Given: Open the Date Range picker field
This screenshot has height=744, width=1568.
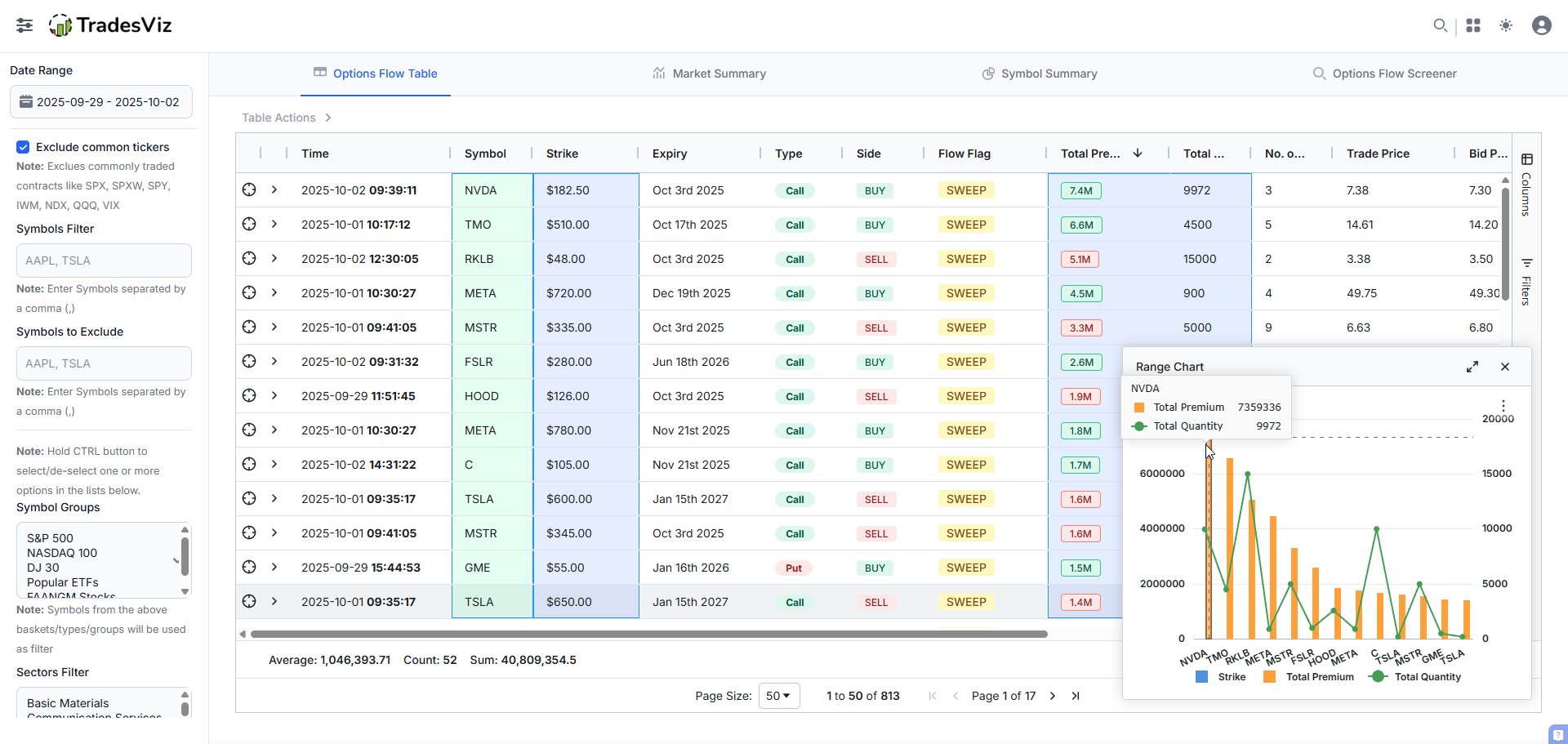Looking at the screenshot, I should [101, 102].
